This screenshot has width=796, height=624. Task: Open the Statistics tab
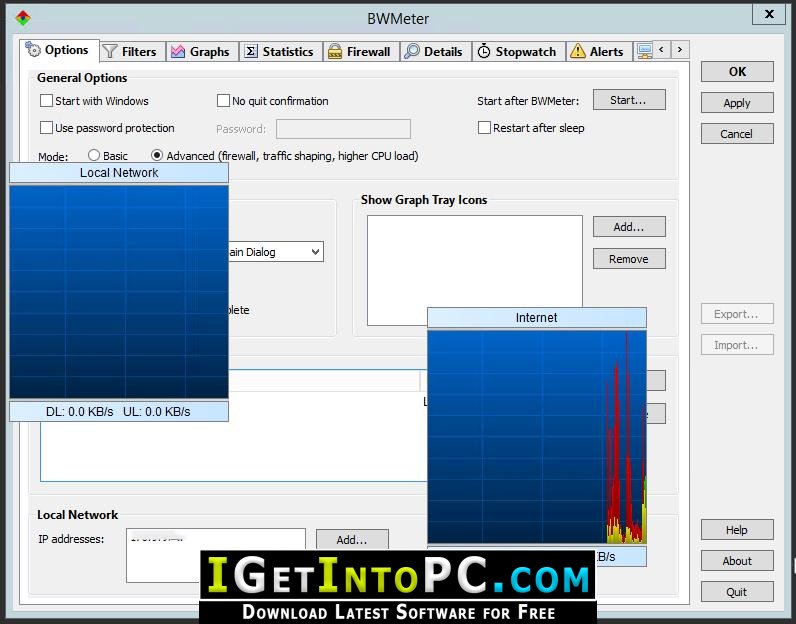pos(281,51)
